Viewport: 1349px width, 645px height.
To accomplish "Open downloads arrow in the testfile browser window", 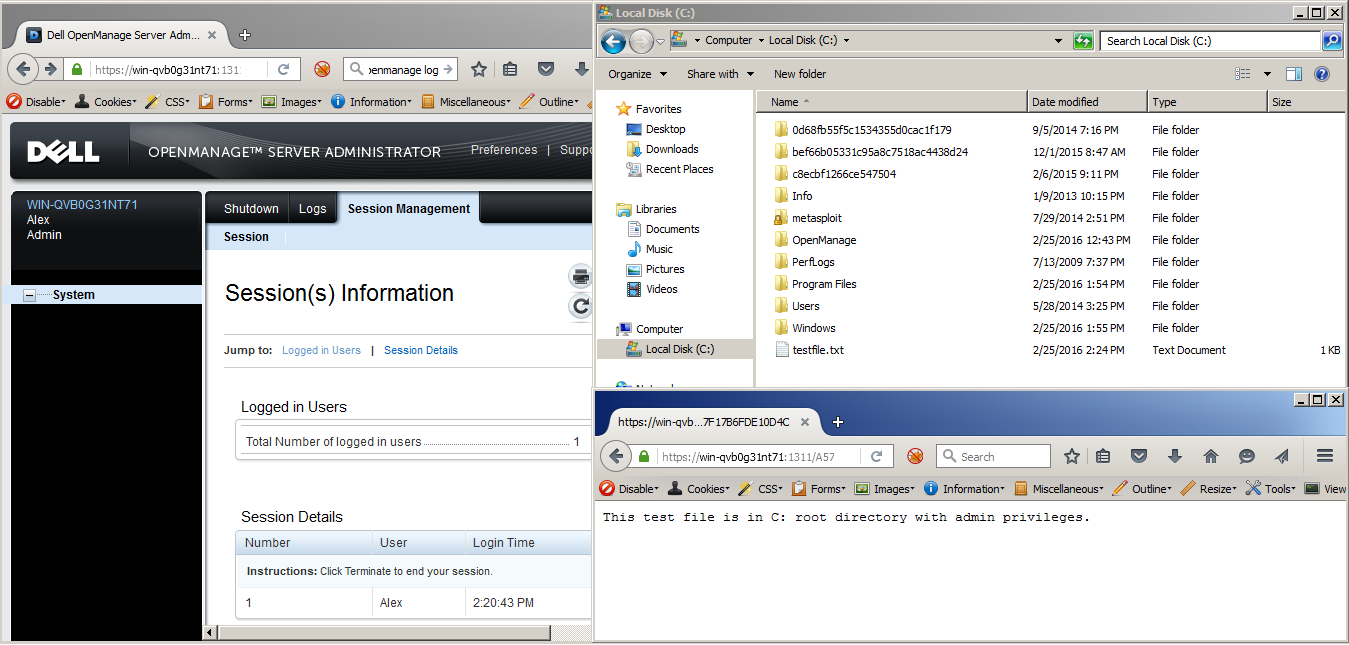I will [1175, 456].
